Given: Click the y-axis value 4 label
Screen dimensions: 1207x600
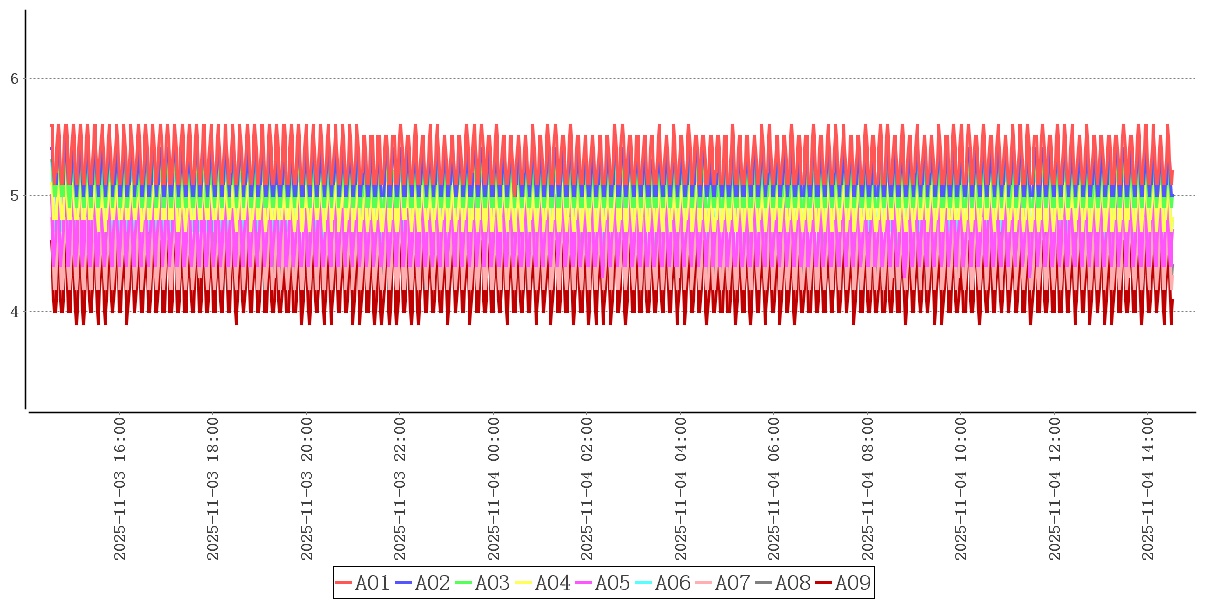Looking at the screenshot, I should (14, 312).
